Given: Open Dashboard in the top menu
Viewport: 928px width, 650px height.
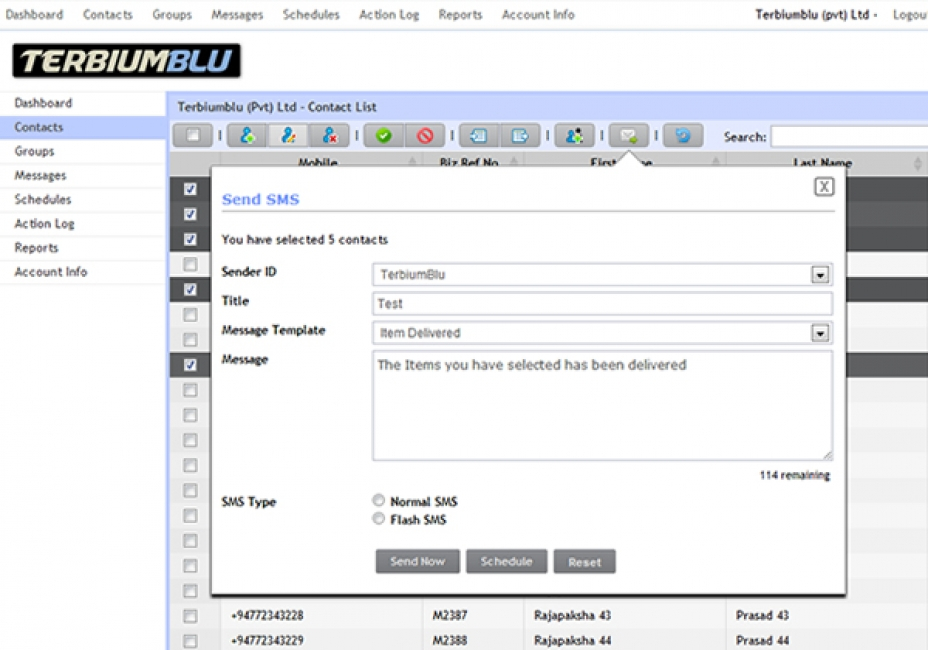Looking at the screenshot, I should click(34, 14).
